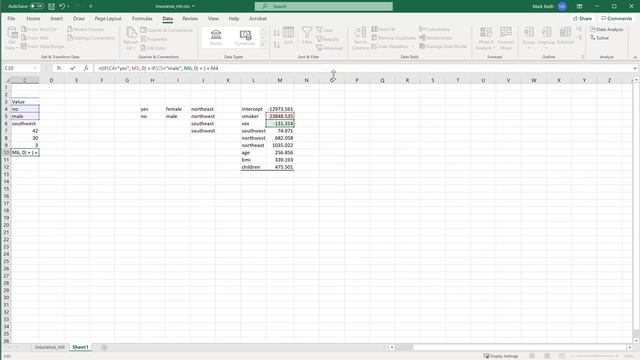This screenshot has height=360, width=640.
Task: Click the Flash Fill button
Action: tap(383, 29)
